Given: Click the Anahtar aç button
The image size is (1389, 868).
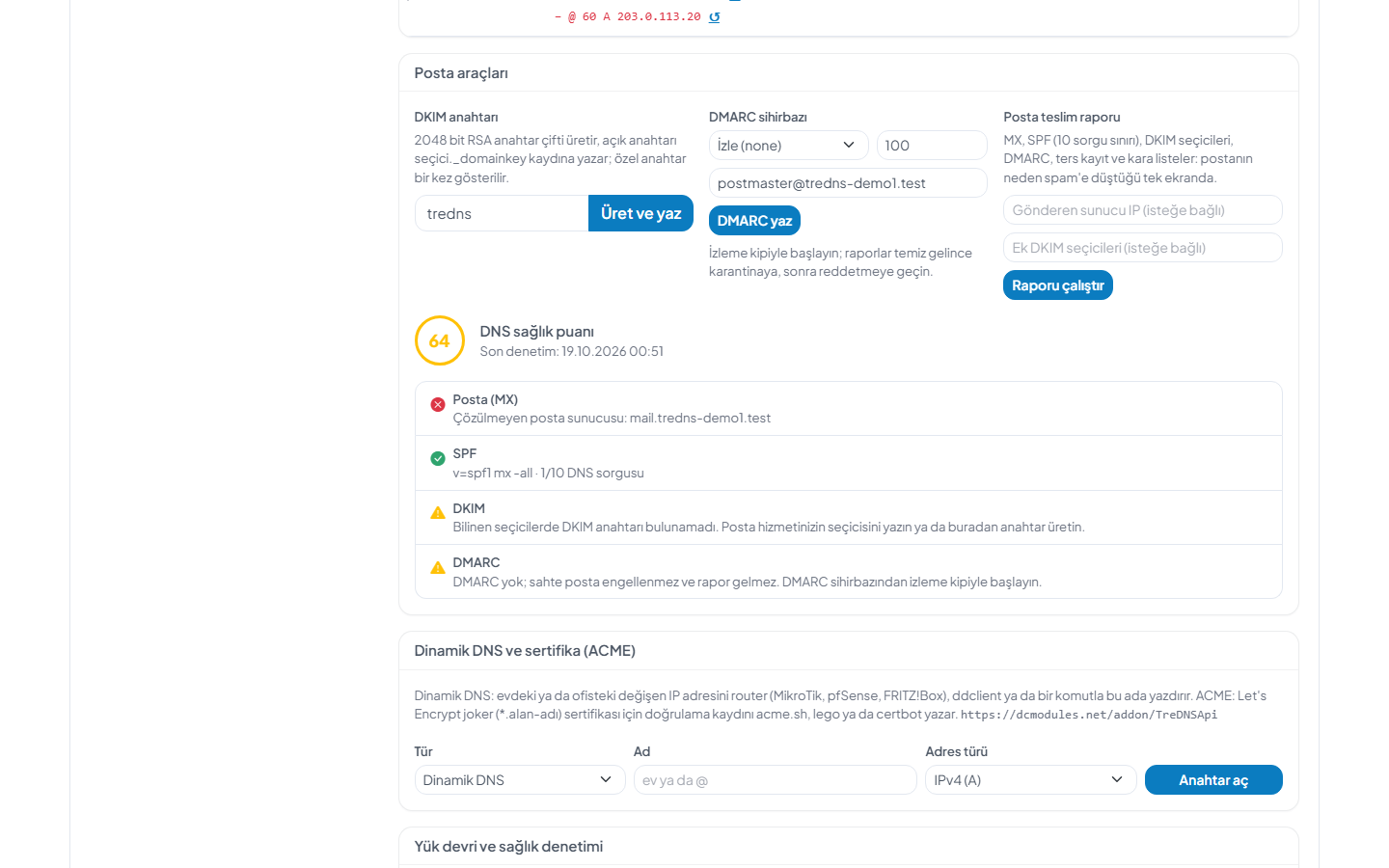Looking at the screenshot, I should (1213, 780).
